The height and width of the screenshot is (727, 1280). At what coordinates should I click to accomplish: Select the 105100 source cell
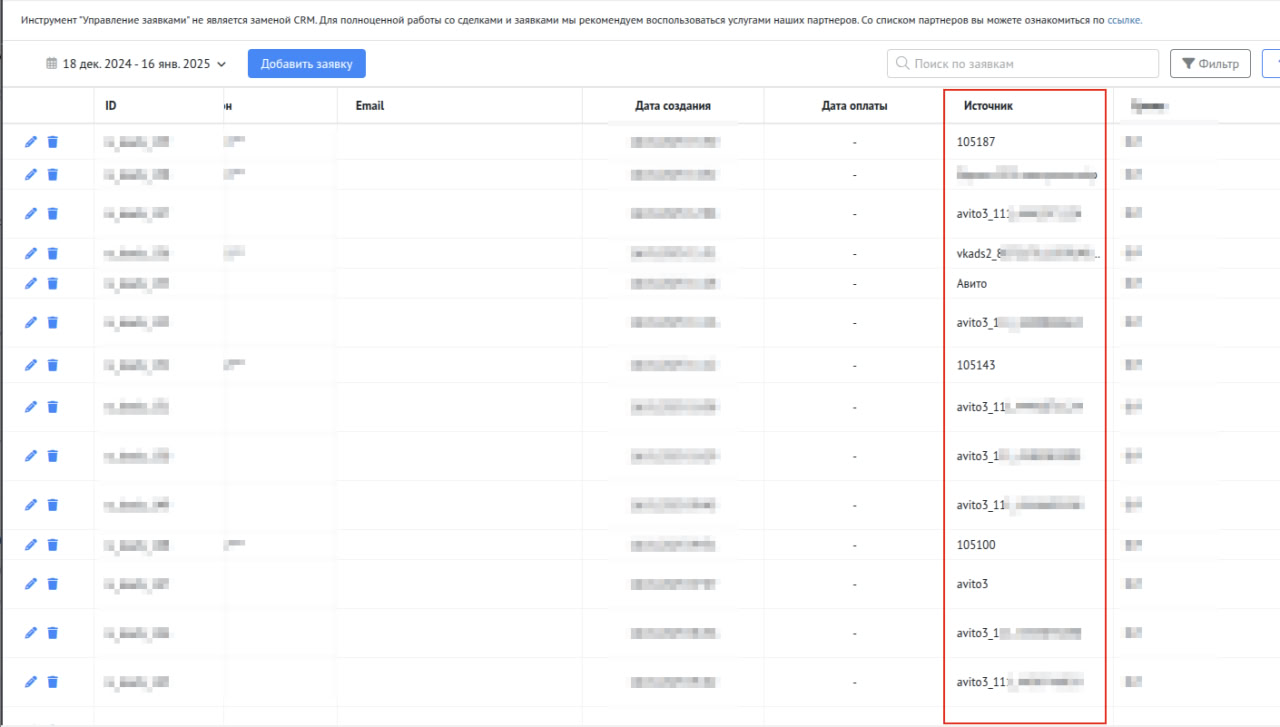coord(976,545)
